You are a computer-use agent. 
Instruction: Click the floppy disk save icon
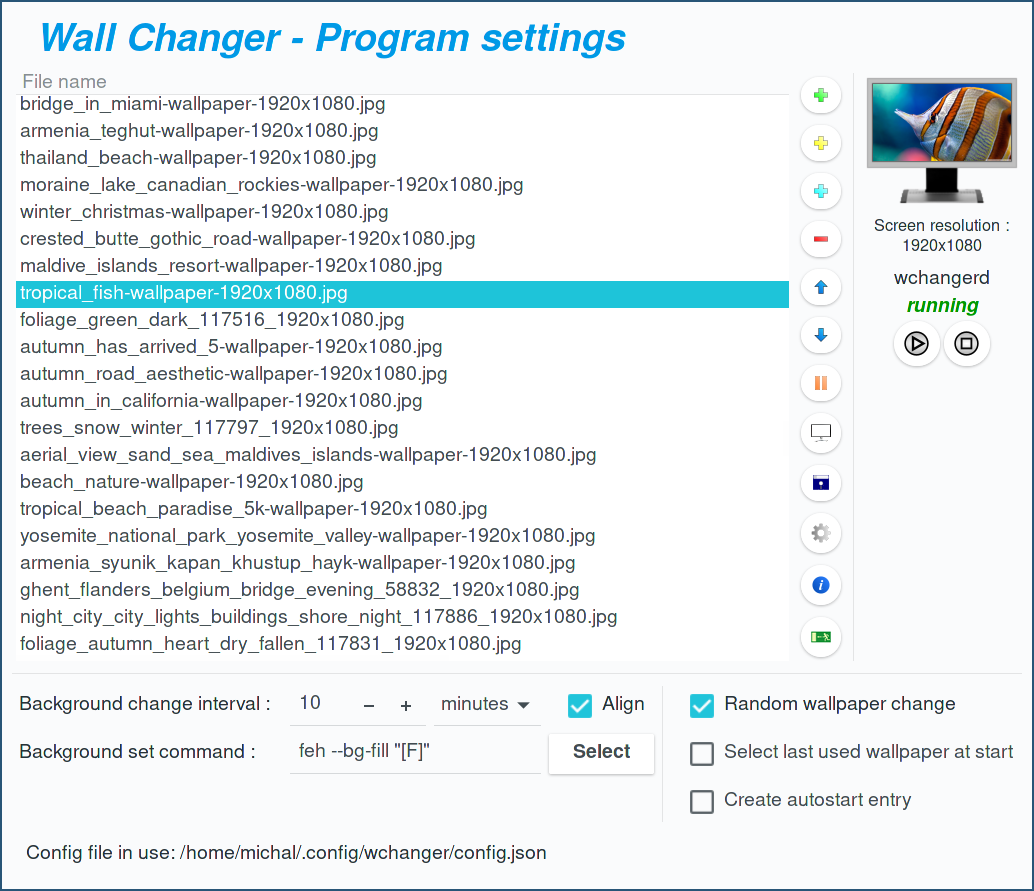[x=821, y=484]
